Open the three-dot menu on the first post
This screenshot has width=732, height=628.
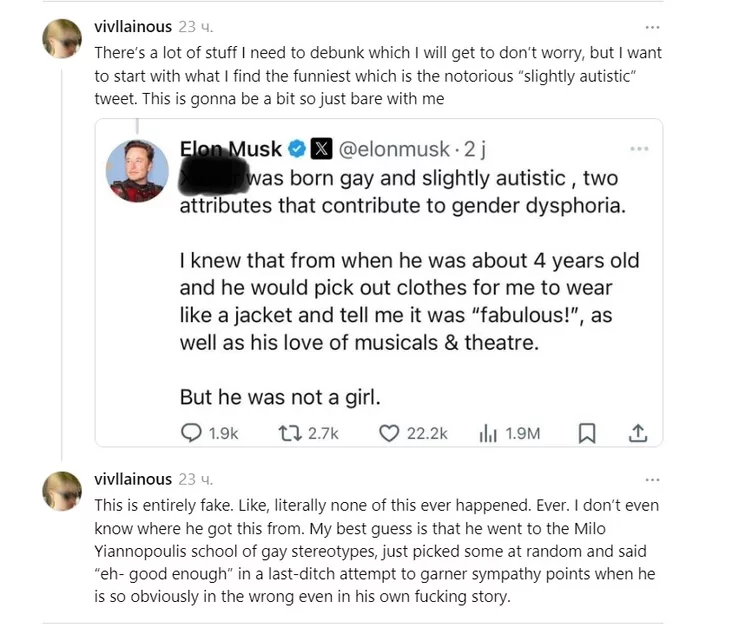point(653,27)
